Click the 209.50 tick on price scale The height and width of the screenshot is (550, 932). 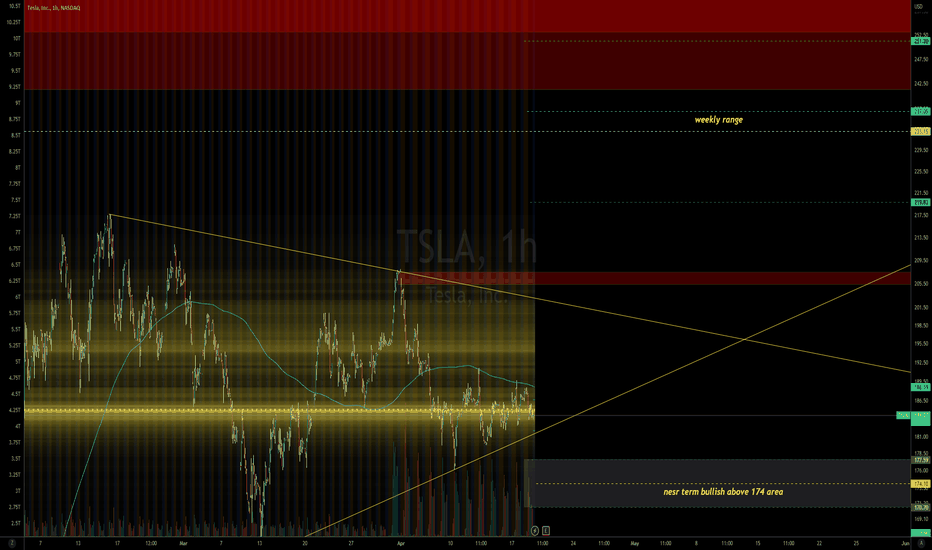pyautogui.click(x=921, y=260)
